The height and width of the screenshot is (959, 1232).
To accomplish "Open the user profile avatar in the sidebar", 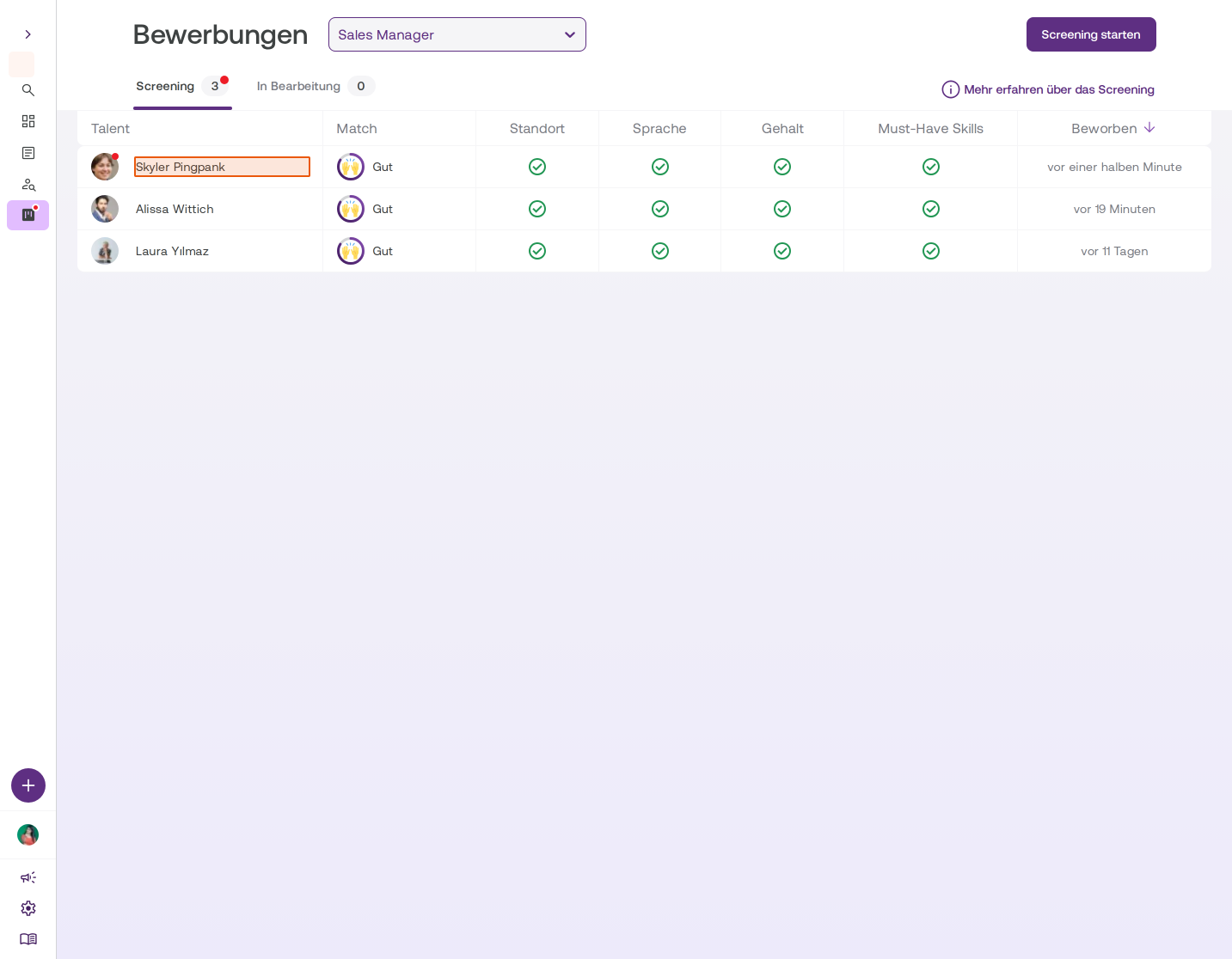I will [28, 834].
